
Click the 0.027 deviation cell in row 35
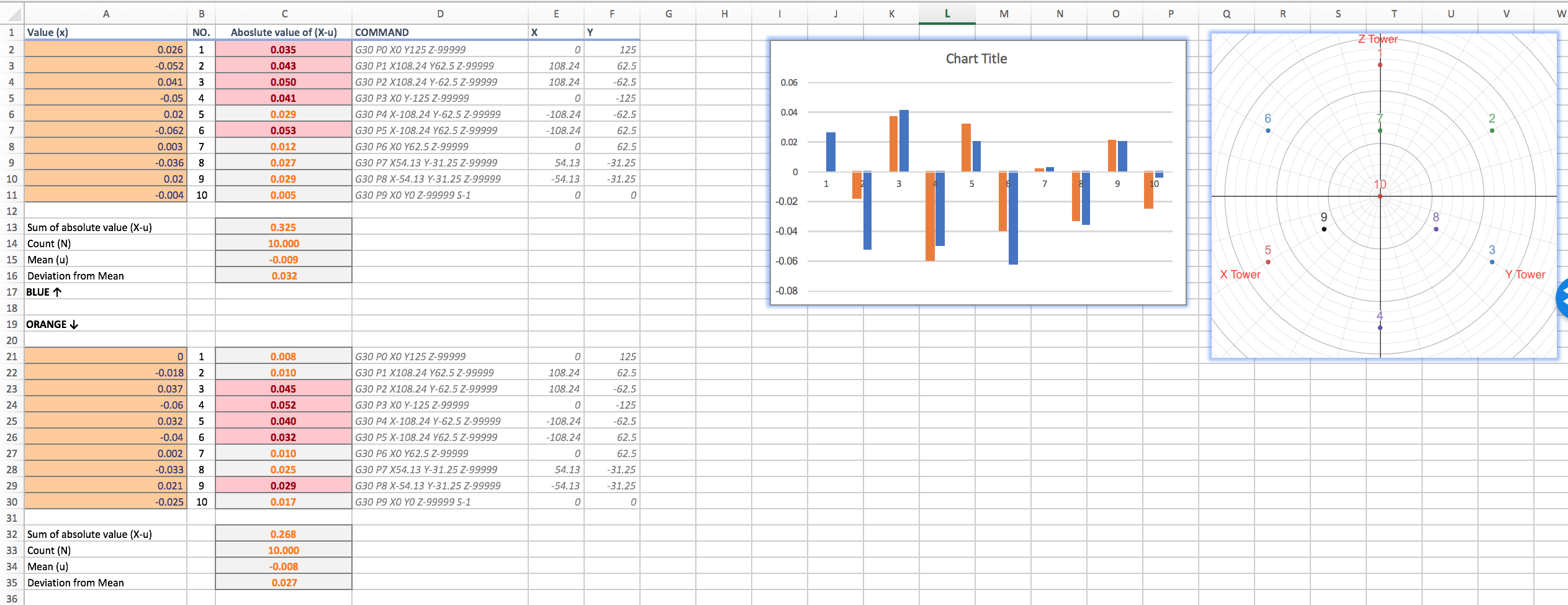tap(284, 583)
